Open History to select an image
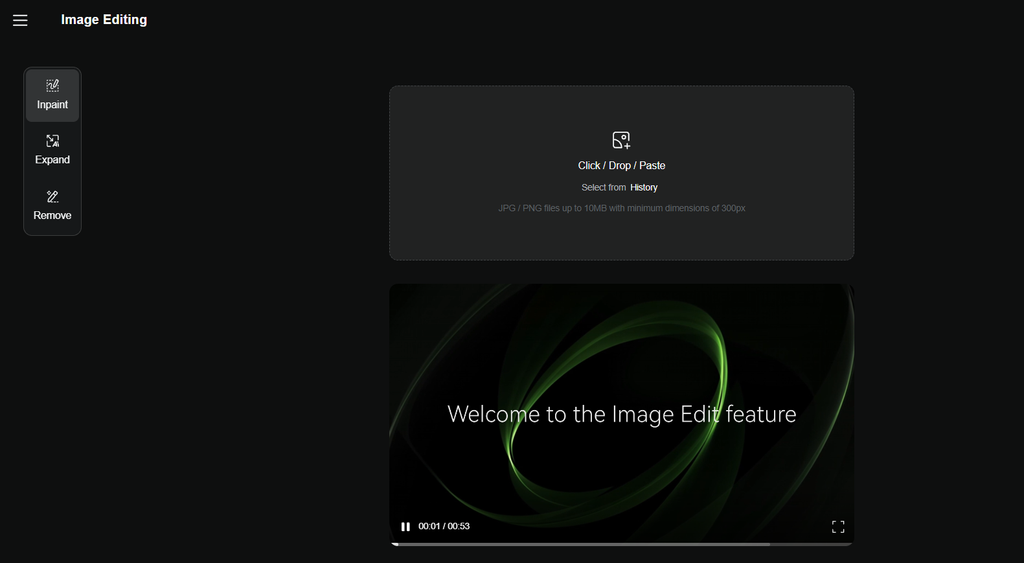Image resolution: width=1024 pixels, height=563 pixels. (644, 188)
